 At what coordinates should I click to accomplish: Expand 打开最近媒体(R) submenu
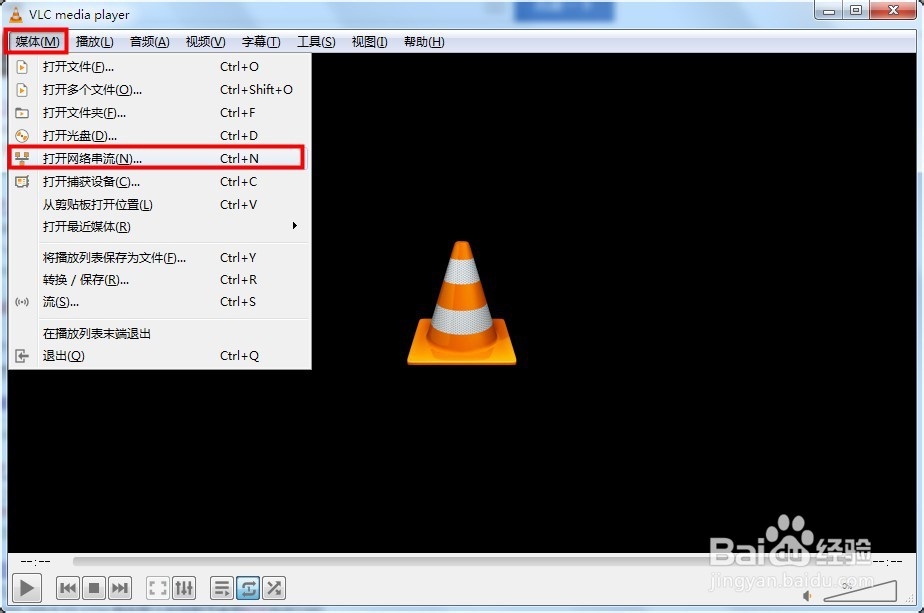[159, 226]
